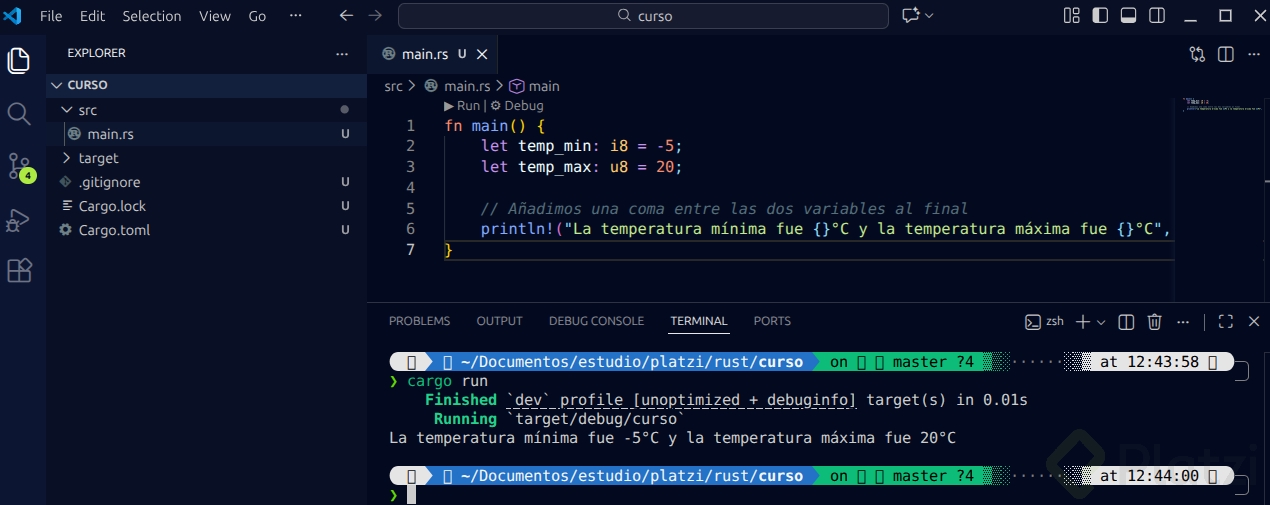Open Customize Layout icon in title bar
Image resolution: width=1270 pixels, height=505 pixels.
pyautogui.click(x=1072, y=16)
